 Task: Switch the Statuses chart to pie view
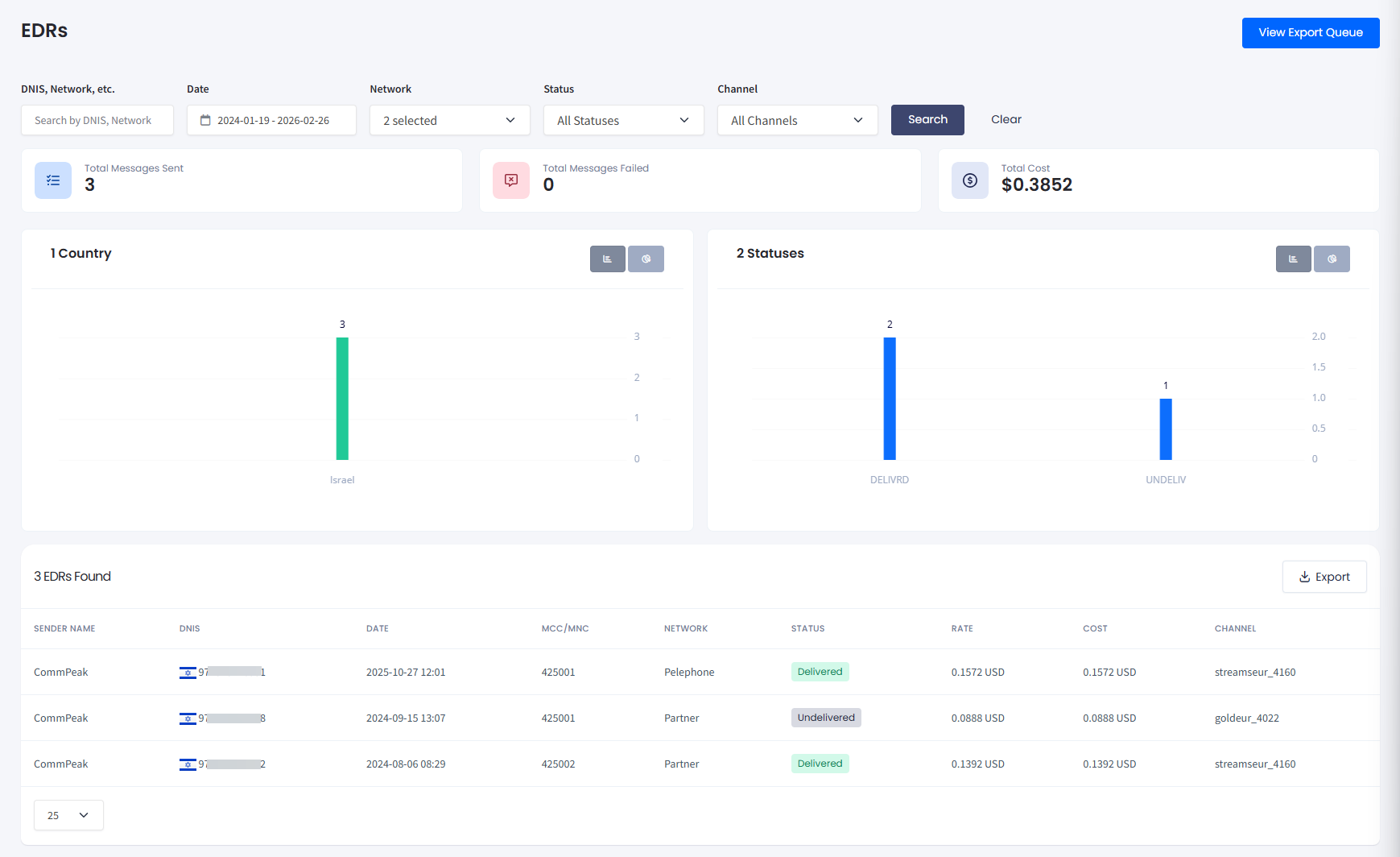(x=1332, y=259)
